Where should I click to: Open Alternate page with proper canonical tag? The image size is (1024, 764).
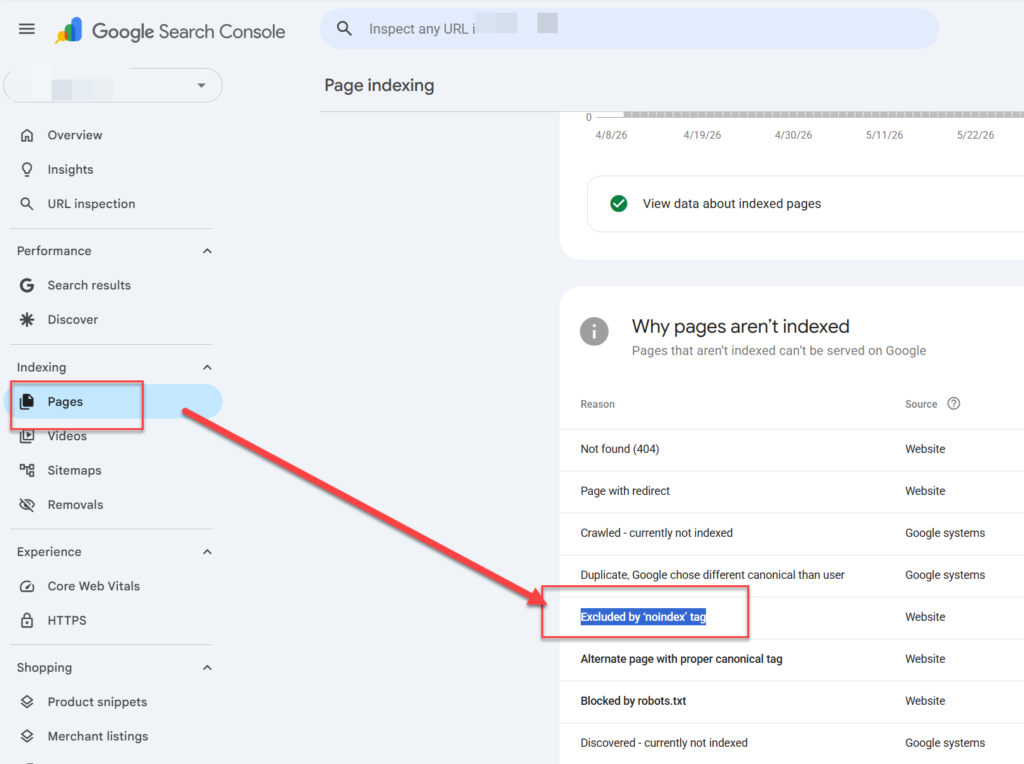click(x=792, y=659)
